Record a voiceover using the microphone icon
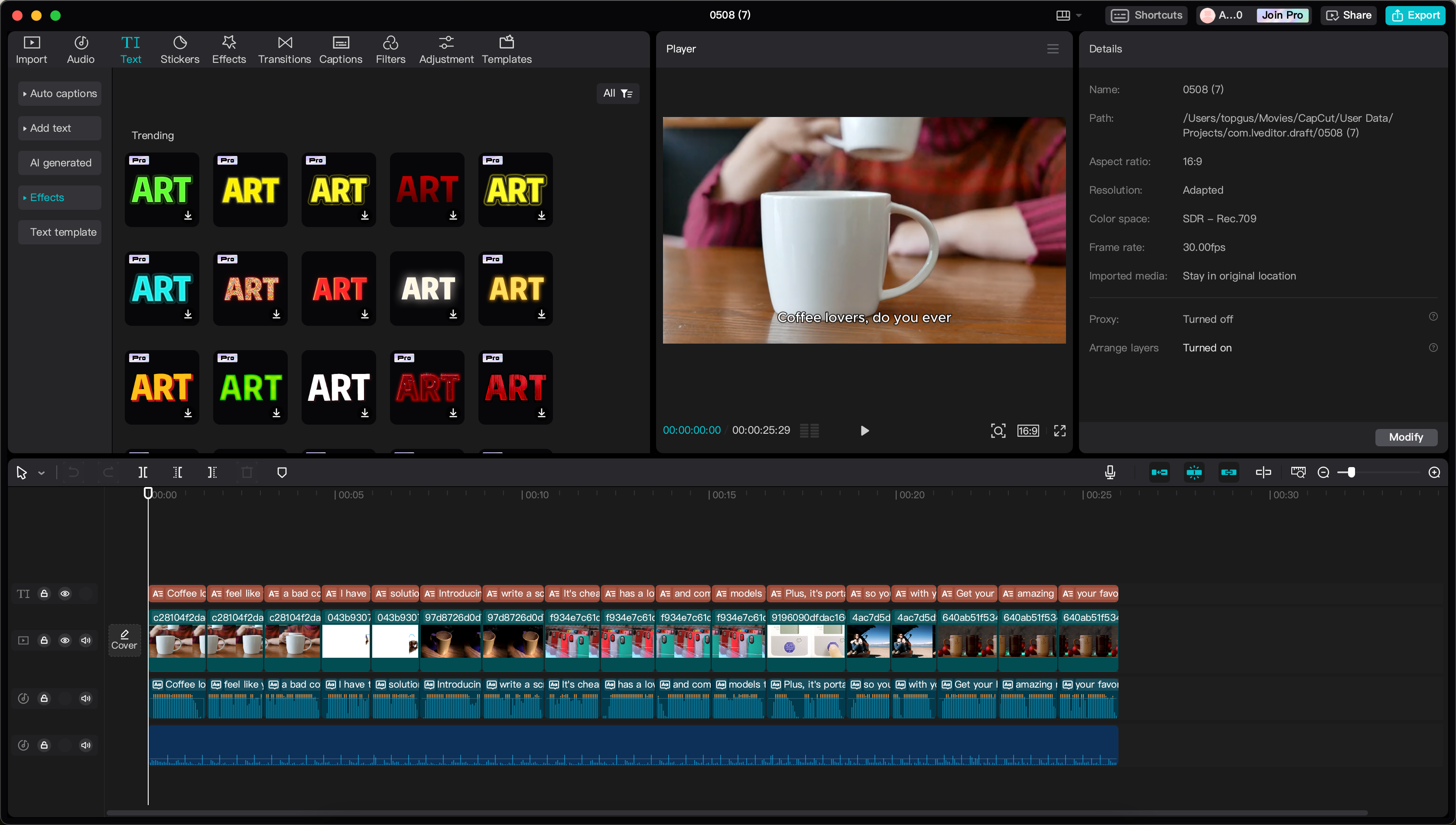This screenshot has height=825, width=1456. 1109,472
